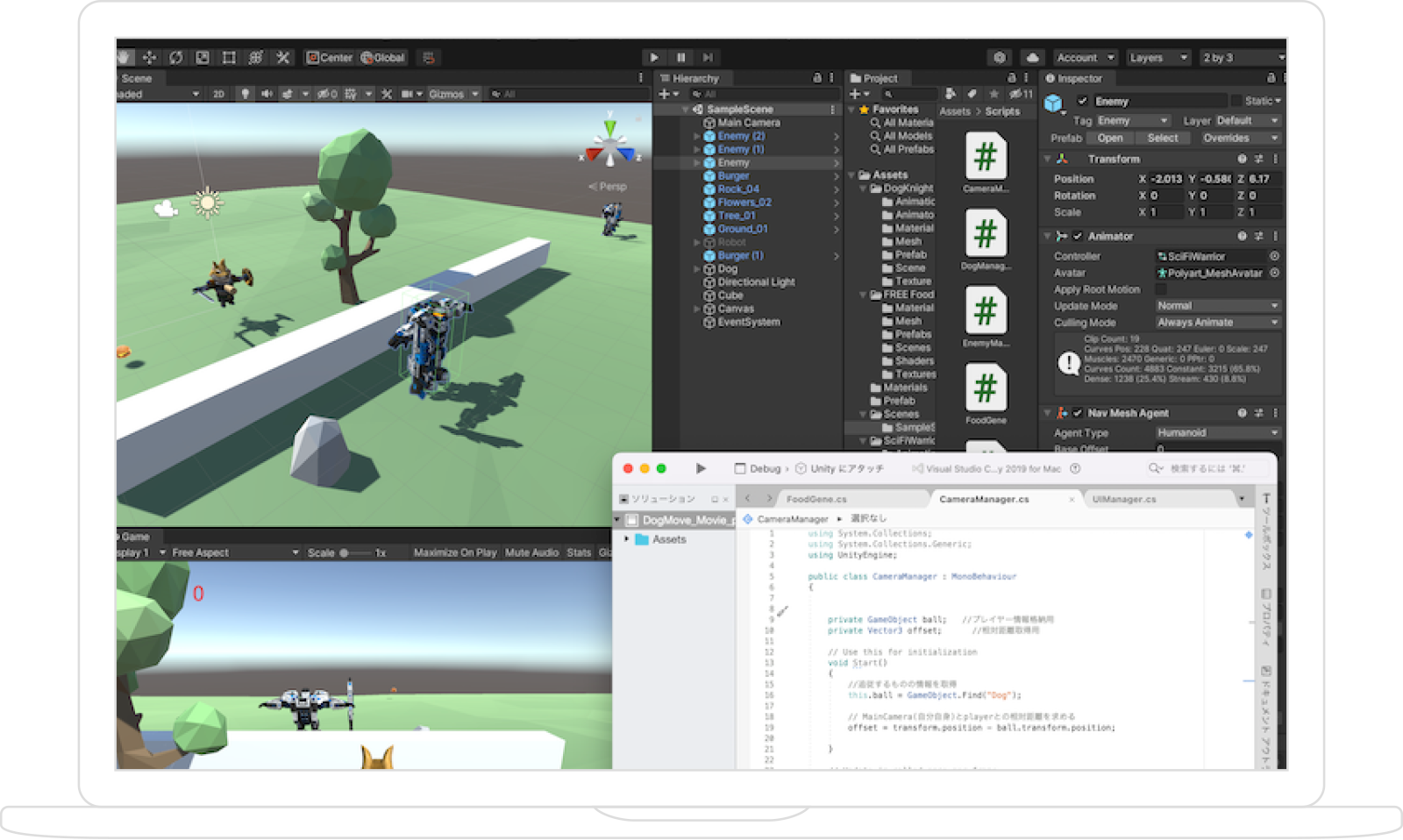The height and width of the screenshot is (840, 1403).
Task: Toggle scene lighting lightbulb icon
Action: 246,94
